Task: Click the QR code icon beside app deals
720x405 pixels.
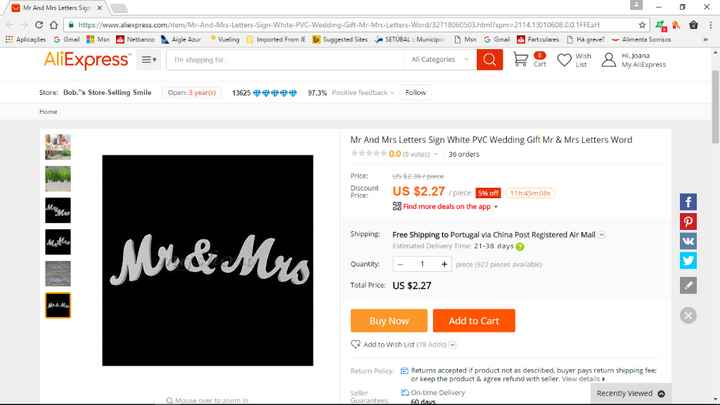Action: pos(397,206)
